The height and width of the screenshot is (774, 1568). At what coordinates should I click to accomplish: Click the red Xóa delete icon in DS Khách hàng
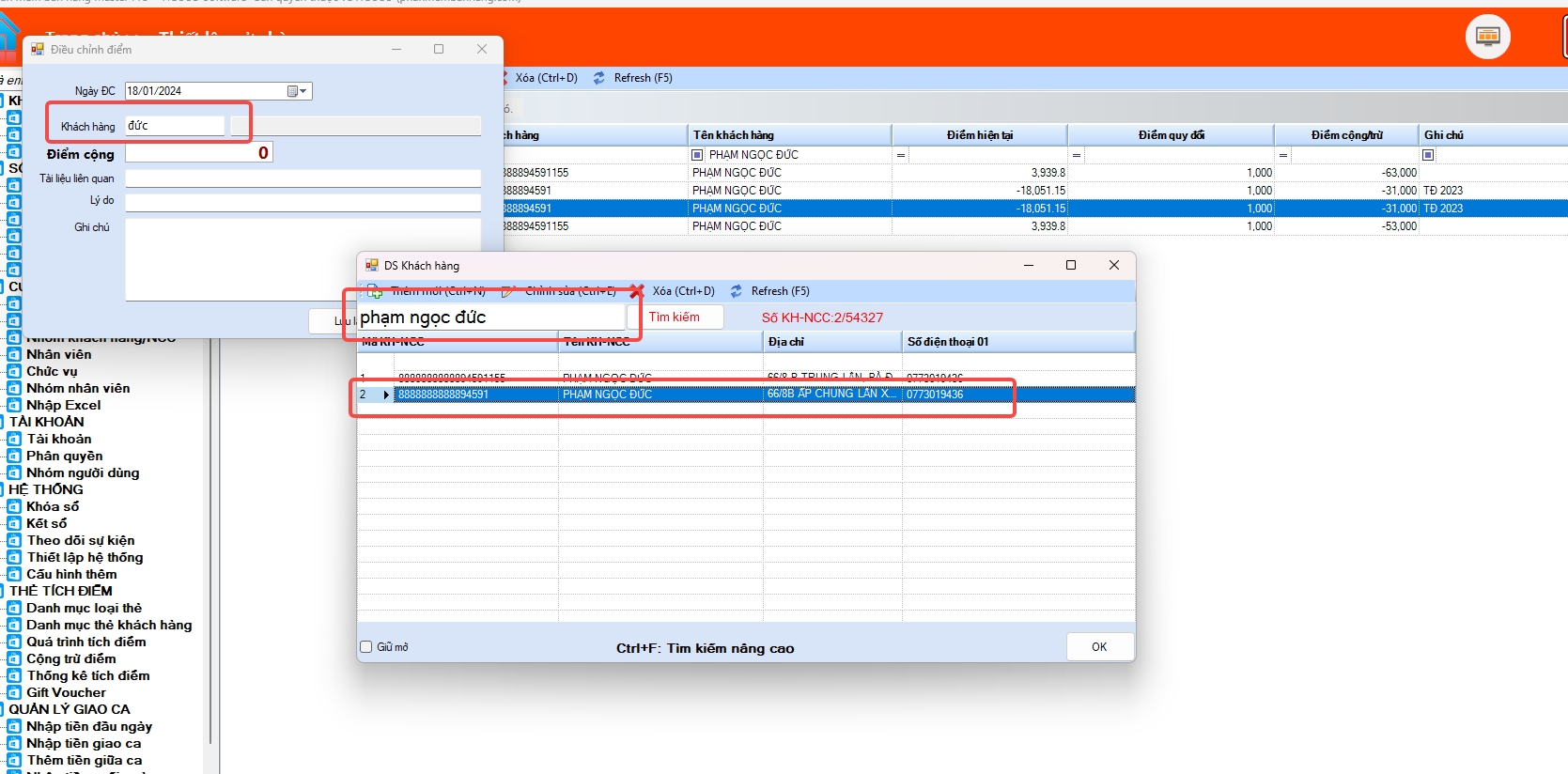click(x=637, y=291)
